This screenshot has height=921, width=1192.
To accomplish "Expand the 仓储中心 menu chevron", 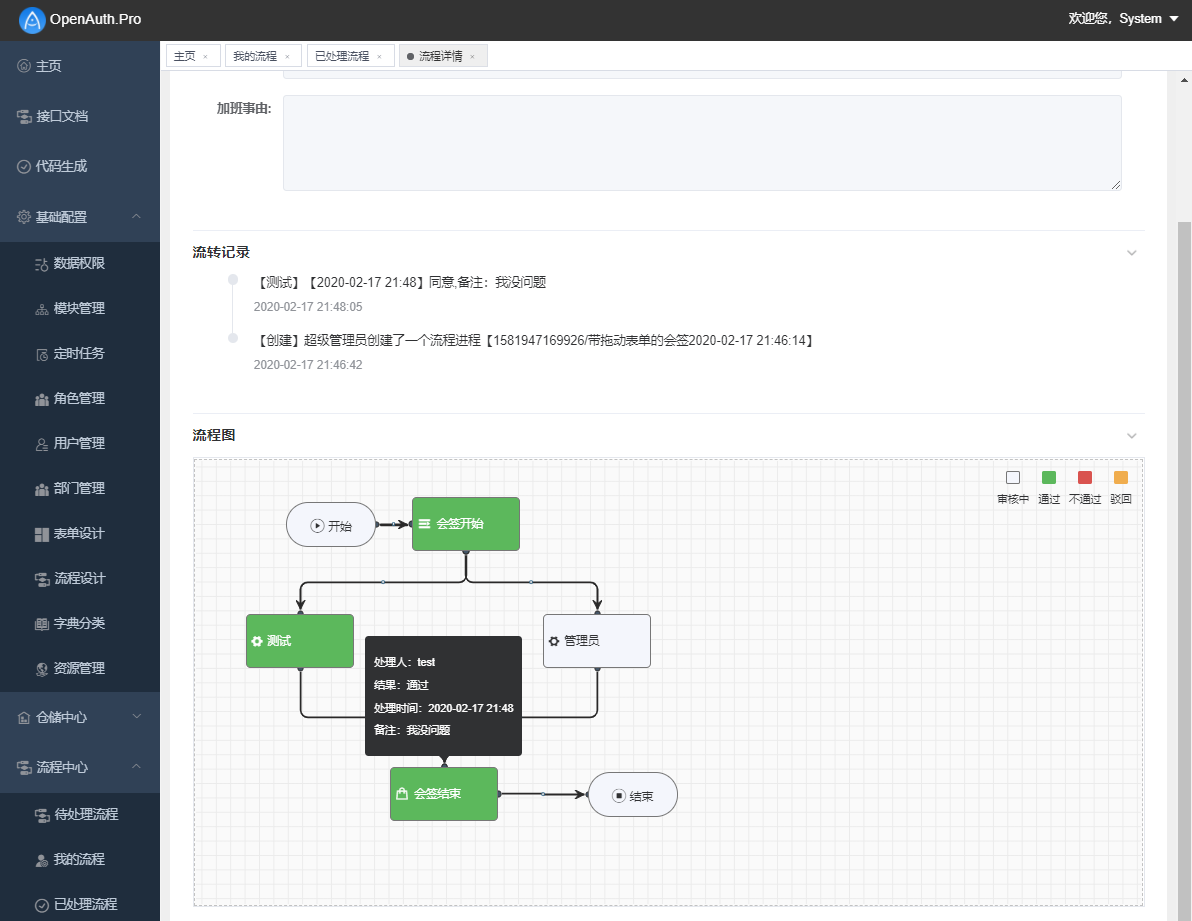I will (136, 717).
